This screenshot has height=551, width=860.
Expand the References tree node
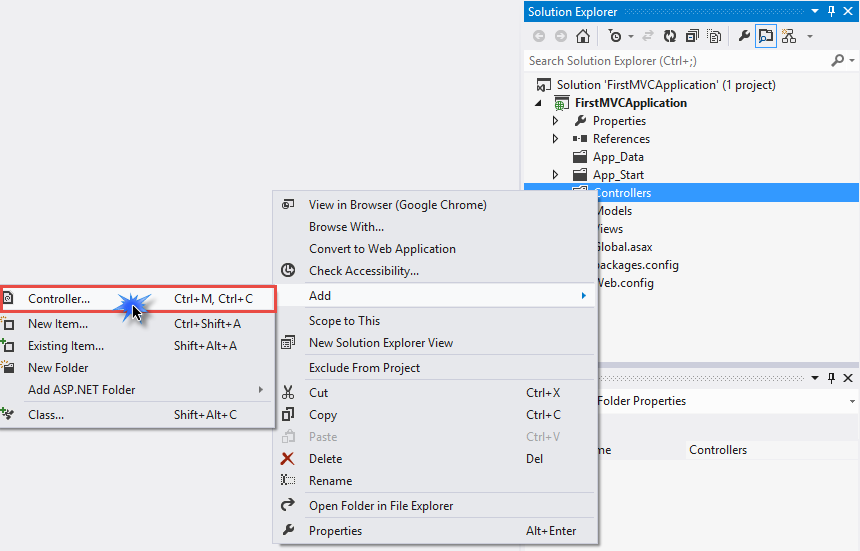coord(556,139)
